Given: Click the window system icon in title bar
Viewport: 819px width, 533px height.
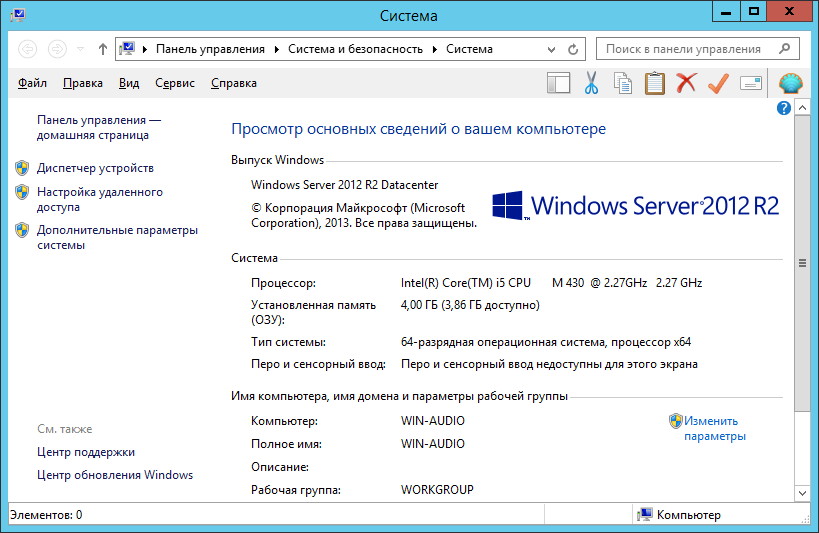Looking at the screenshot, I should [18, 14].
